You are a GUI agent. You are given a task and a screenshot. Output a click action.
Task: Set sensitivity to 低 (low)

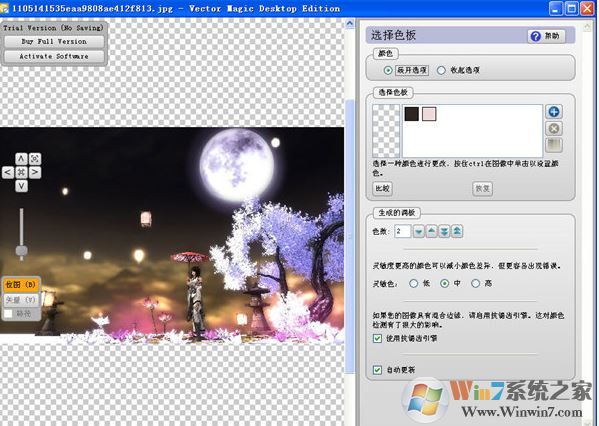pyautogui.click(x=413, y=283)
